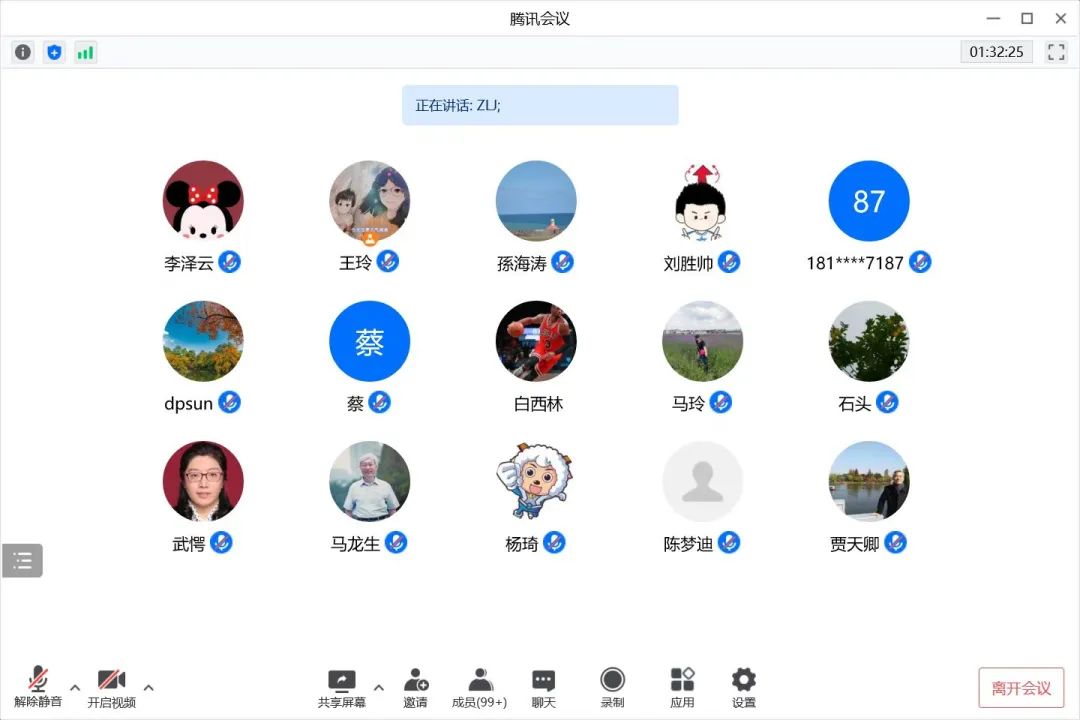Expand share options arrow beside 共享屏幕

tap(379, 687)
